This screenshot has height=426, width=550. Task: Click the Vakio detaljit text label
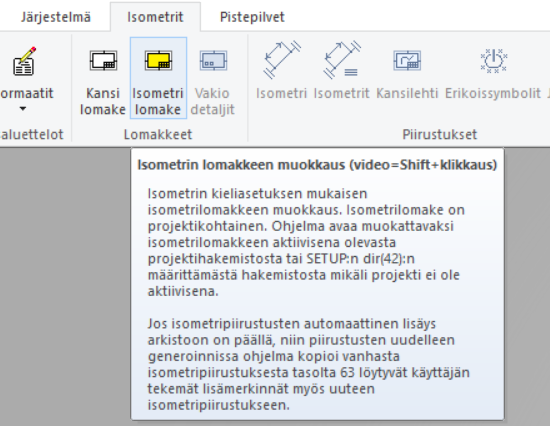click(x=212, y=101)
